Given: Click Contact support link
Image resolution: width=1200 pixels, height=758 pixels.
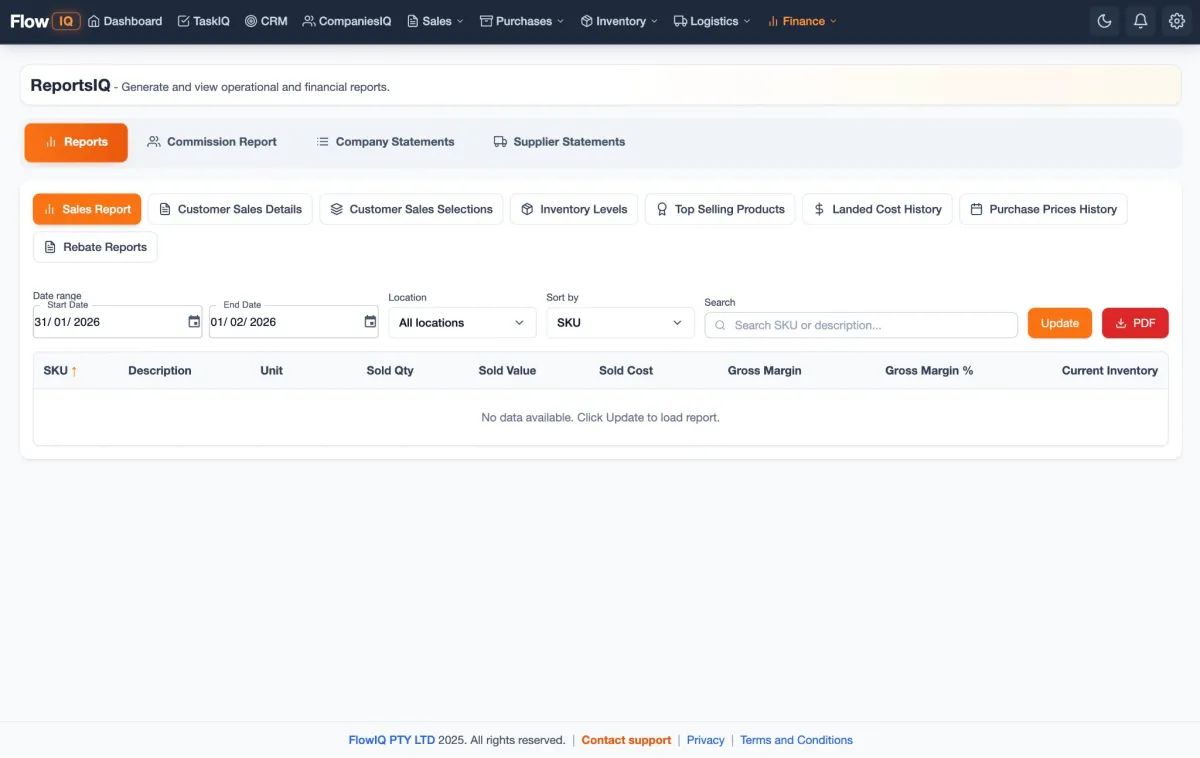Looking at the screenshot, I should pos(626,740).
